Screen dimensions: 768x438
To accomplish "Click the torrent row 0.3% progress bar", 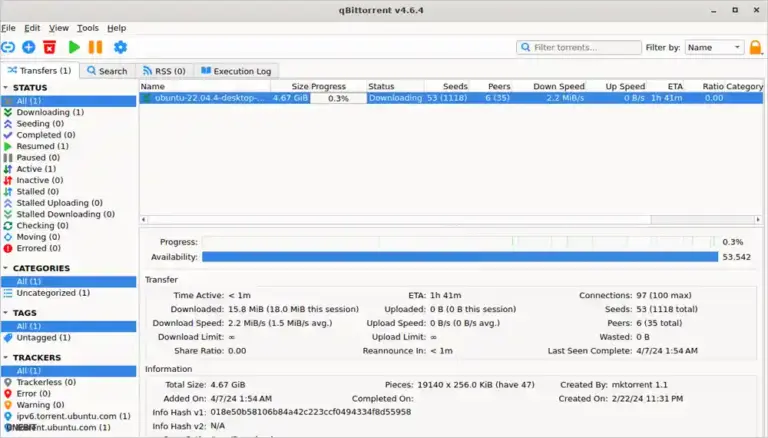I will pos(338,98).
